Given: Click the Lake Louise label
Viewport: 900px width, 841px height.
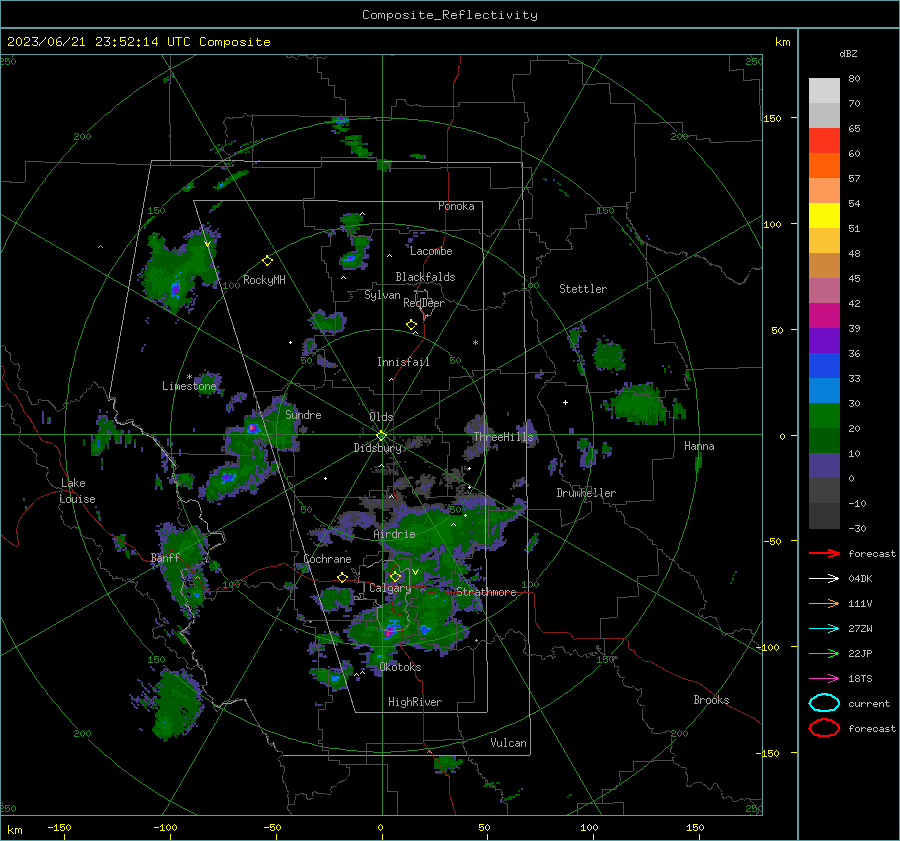Looking at the screenshot, I should tap(77, 491).
